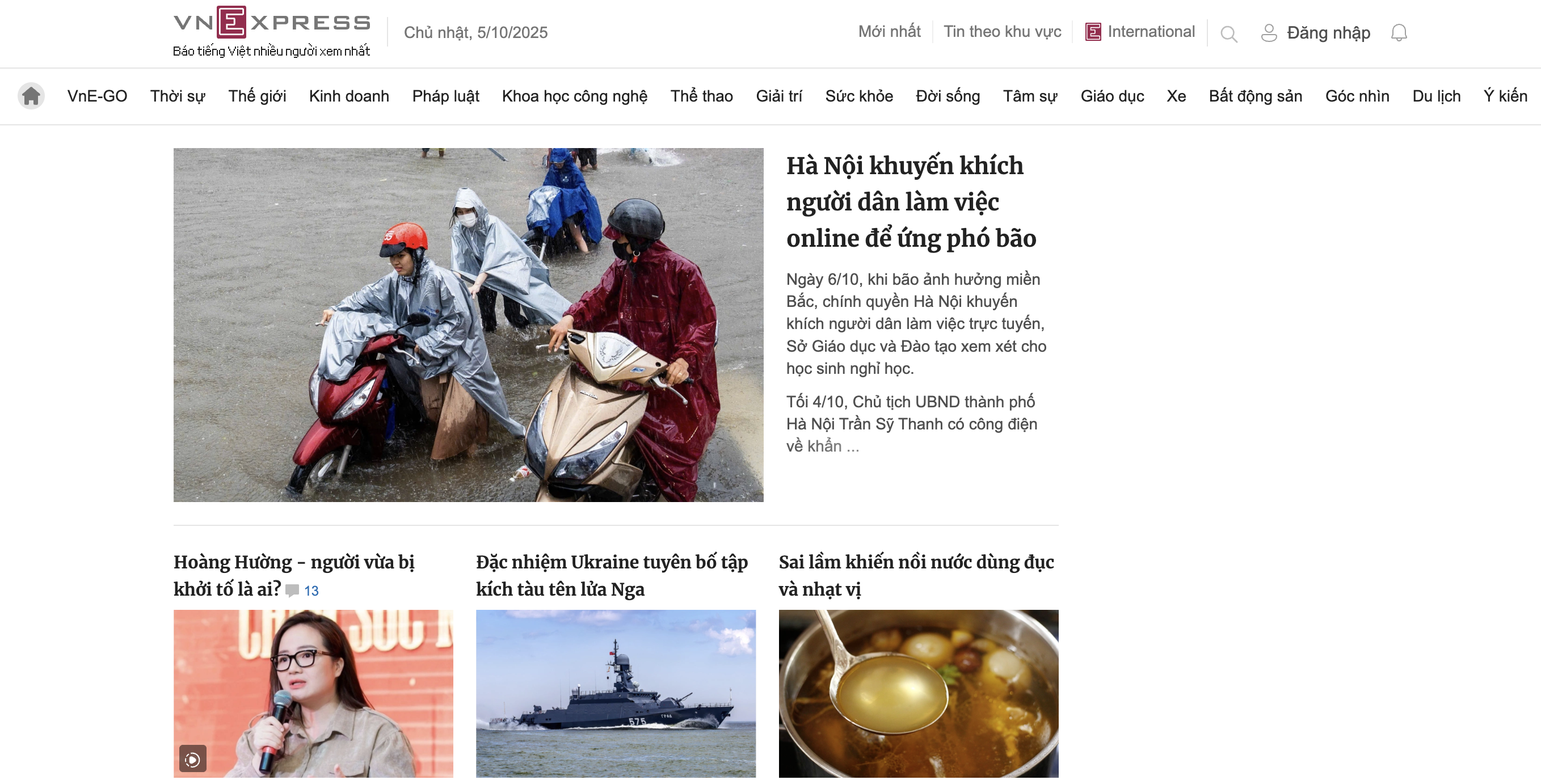Click the Đăng nhập login button

click(x=1328, y=33)
